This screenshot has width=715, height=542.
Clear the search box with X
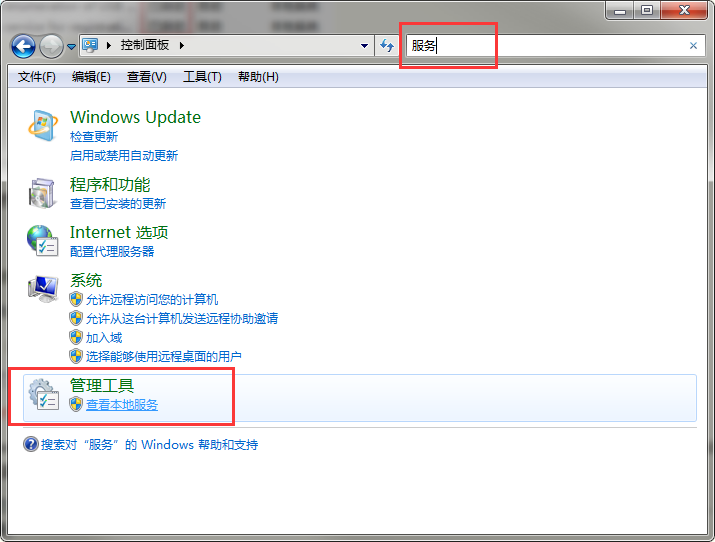[x=693, y=46]
